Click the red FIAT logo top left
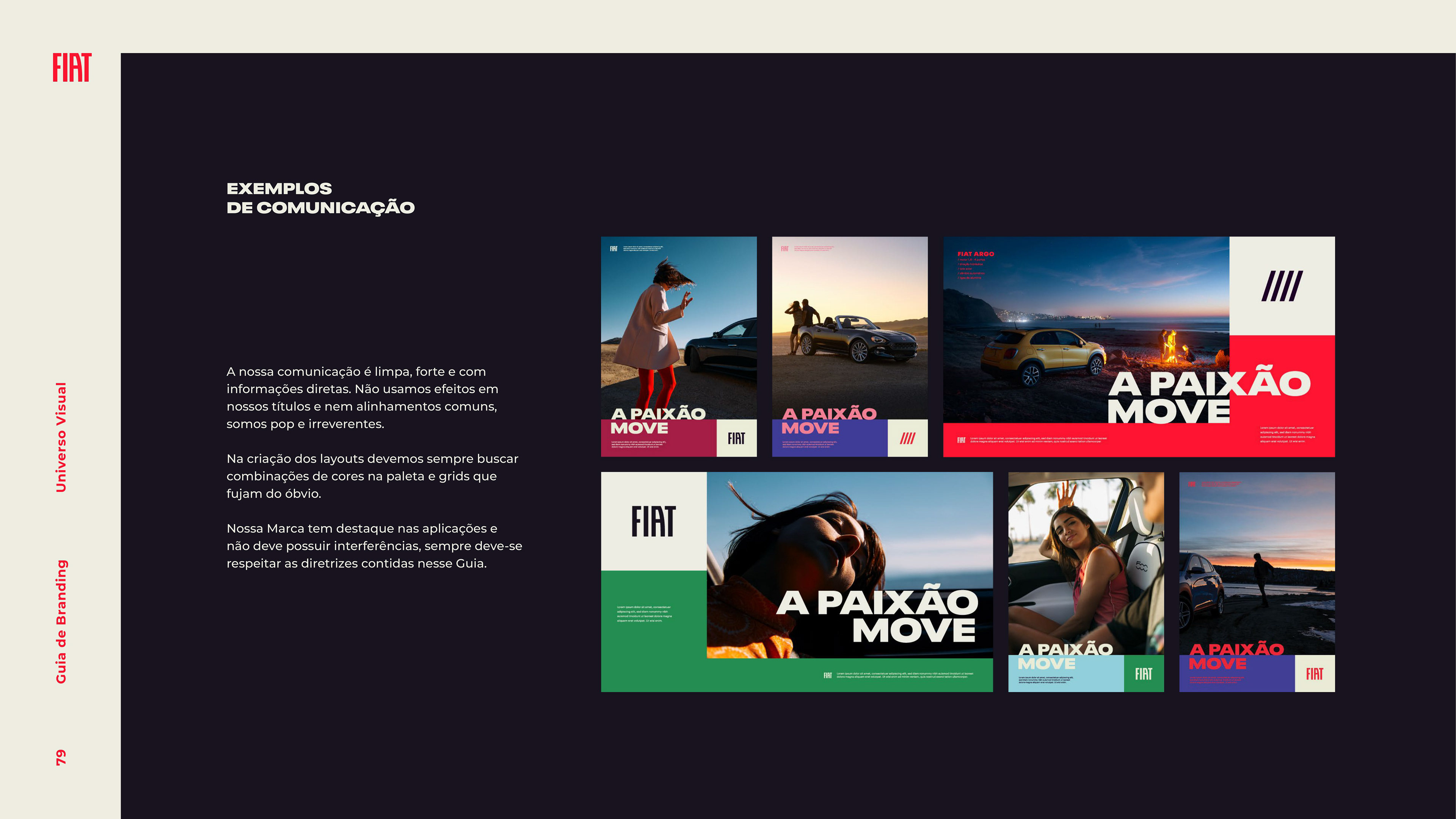This screenshot has width=1456, height=819. tap(72, 68)
